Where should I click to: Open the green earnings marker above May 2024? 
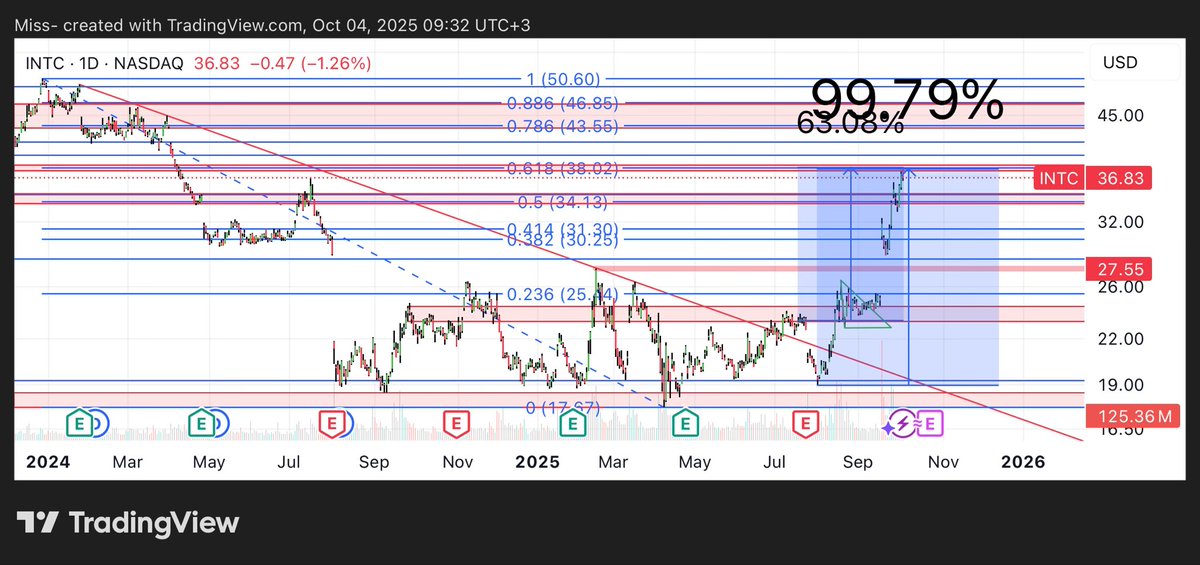point(203,423)
